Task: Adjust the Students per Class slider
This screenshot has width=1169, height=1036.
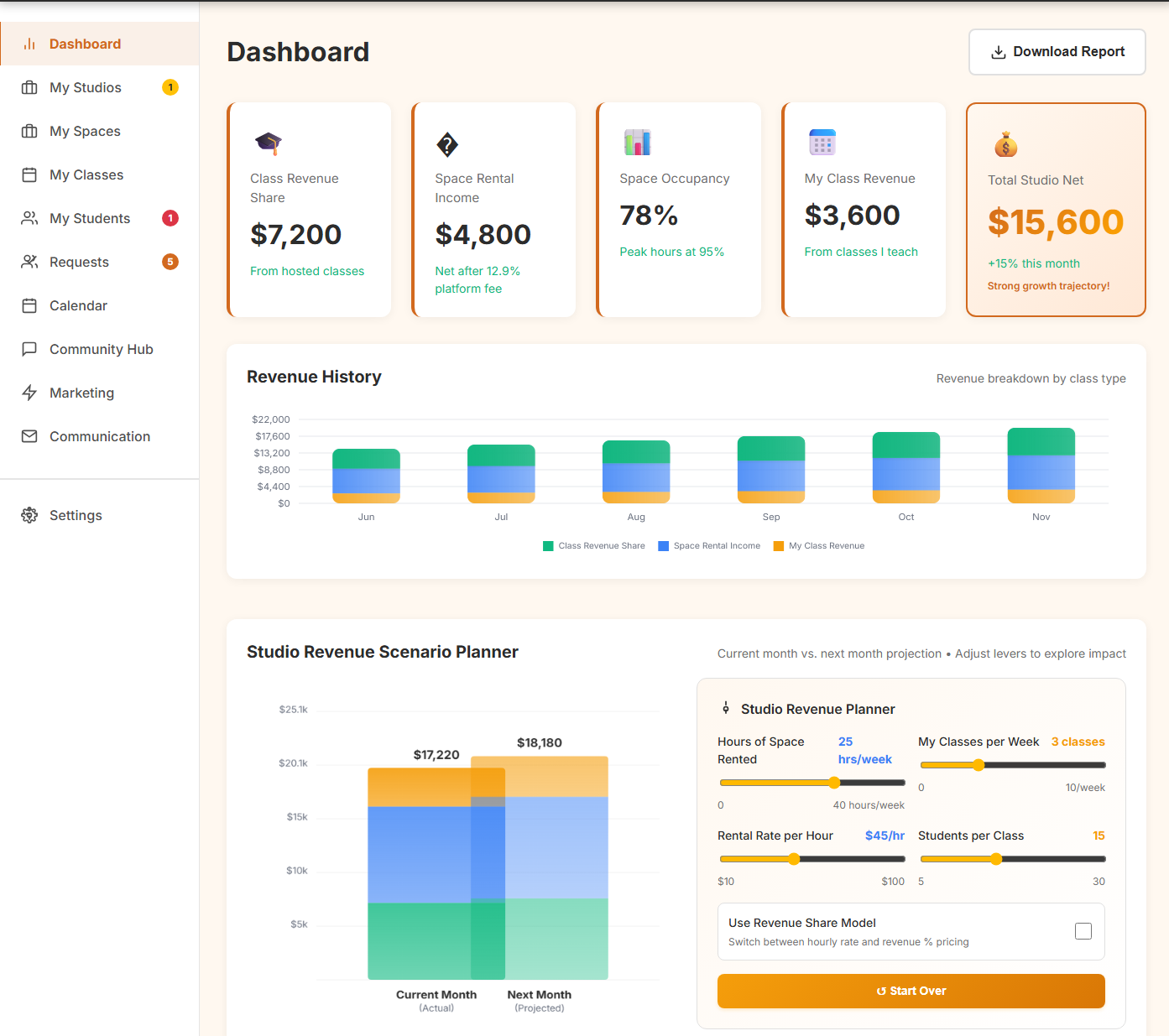Action: coord(995,858)
